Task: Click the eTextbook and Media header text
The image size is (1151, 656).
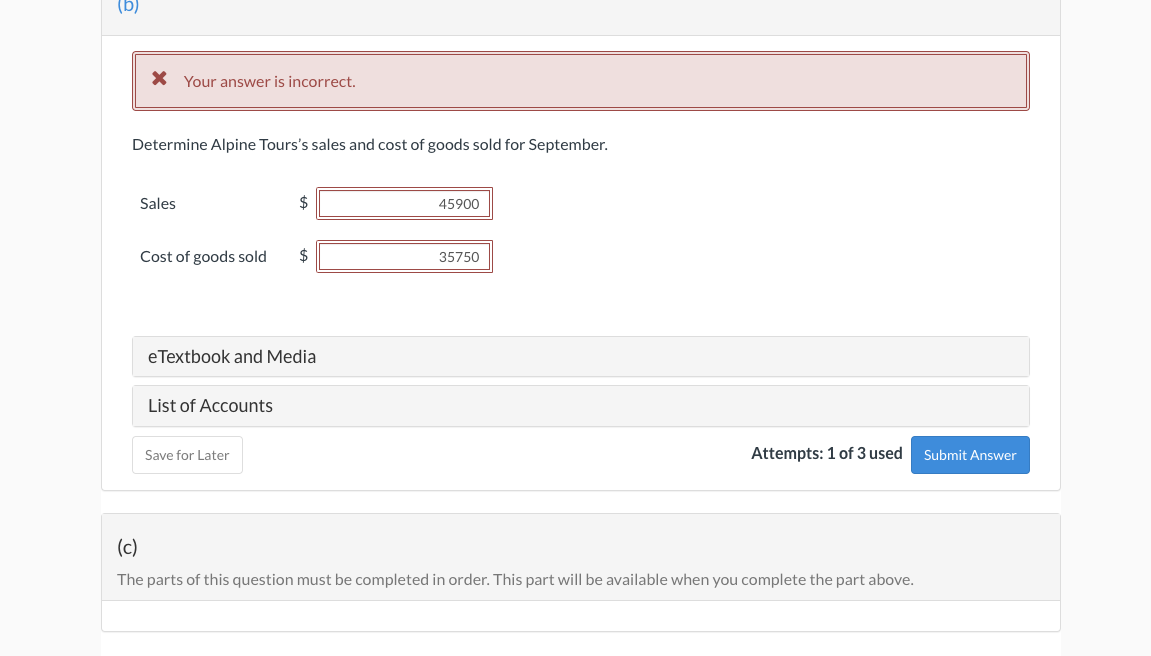Action: coord(232,356)
